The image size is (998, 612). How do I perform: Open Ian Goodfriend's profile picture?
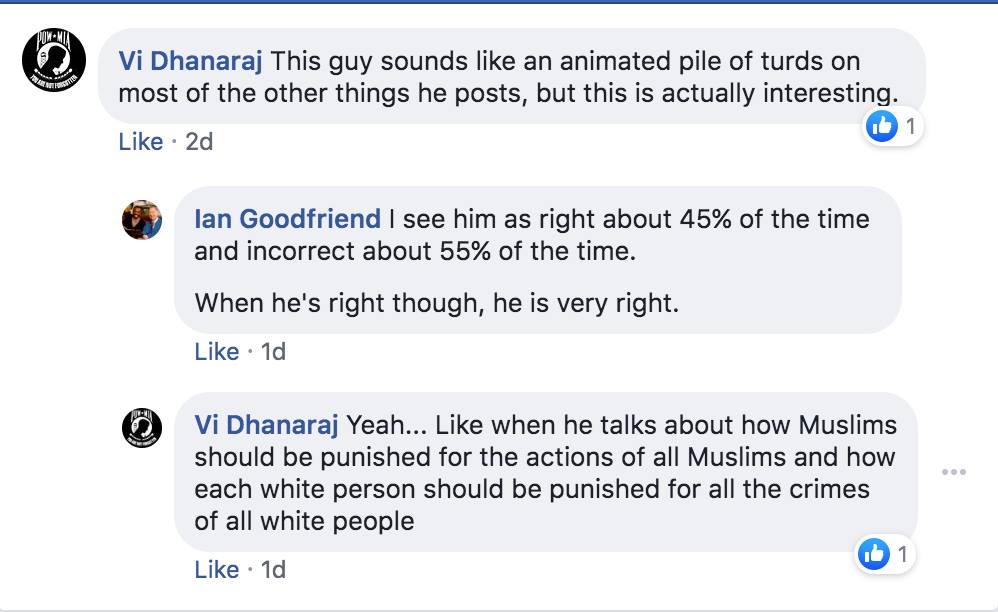pyautogui.click(x=142, y=219)
